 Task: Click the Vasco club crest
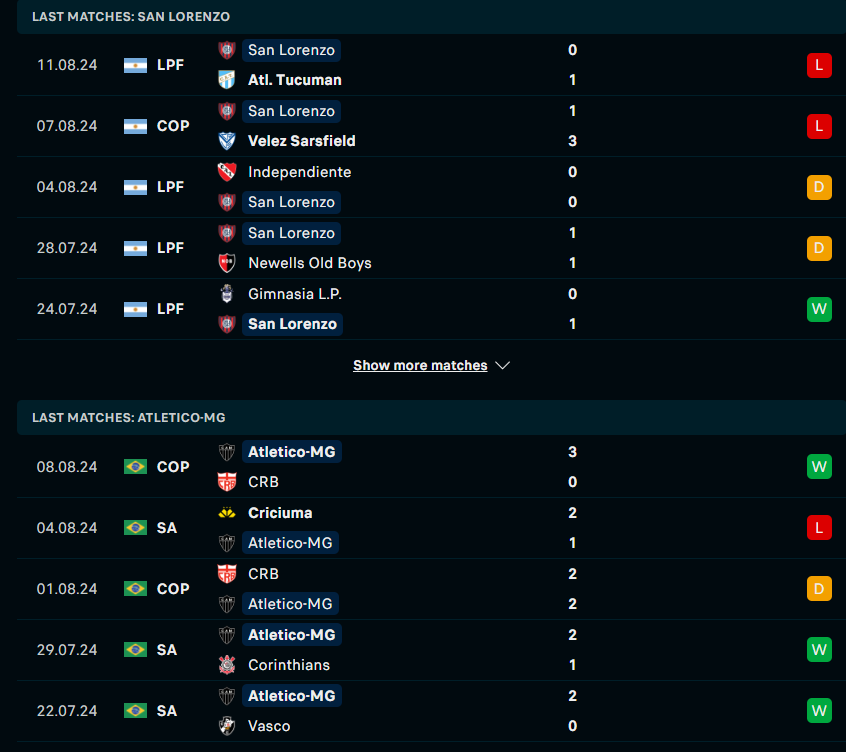(x=227, y=726)
